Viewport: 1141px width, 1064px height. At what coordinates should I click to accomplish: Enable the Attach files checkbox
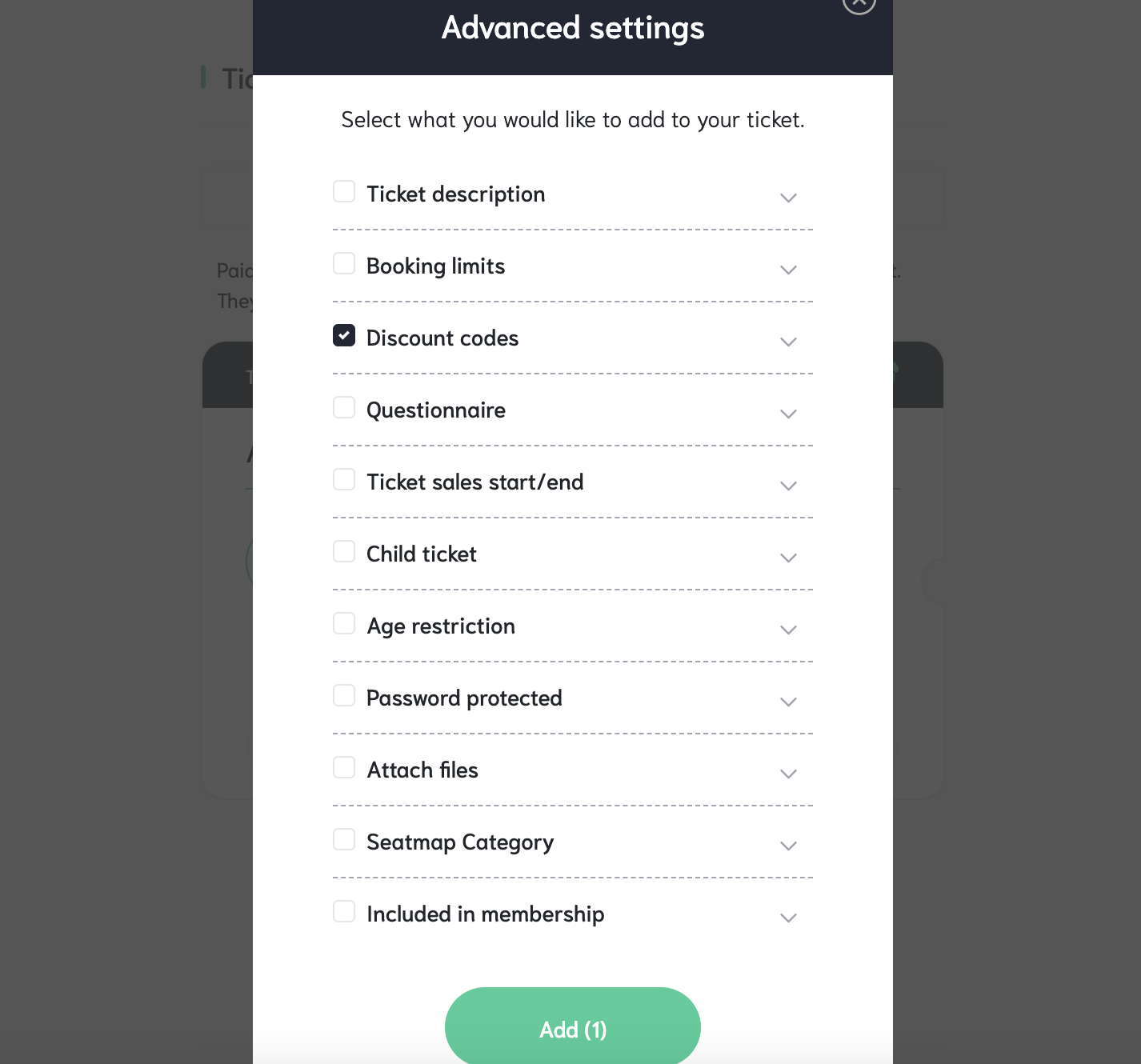tap(344, 767)
